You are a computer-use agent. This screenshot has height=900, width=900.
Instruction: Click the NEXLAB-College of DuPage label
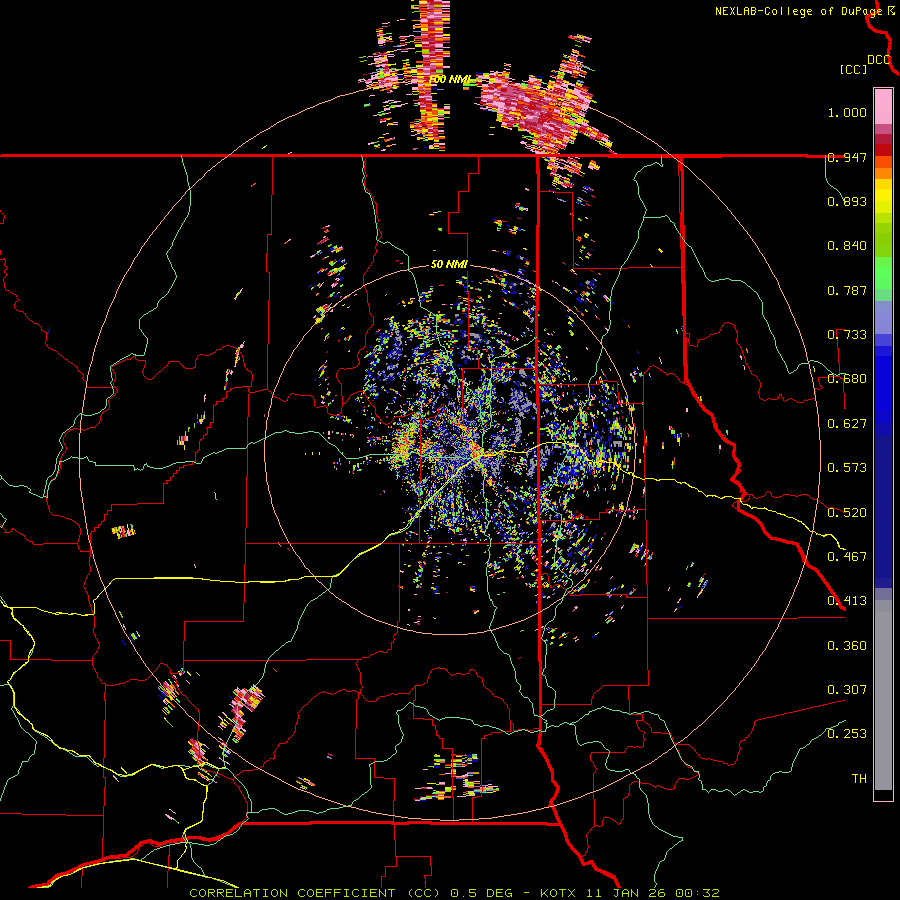[x=798, y=11]
